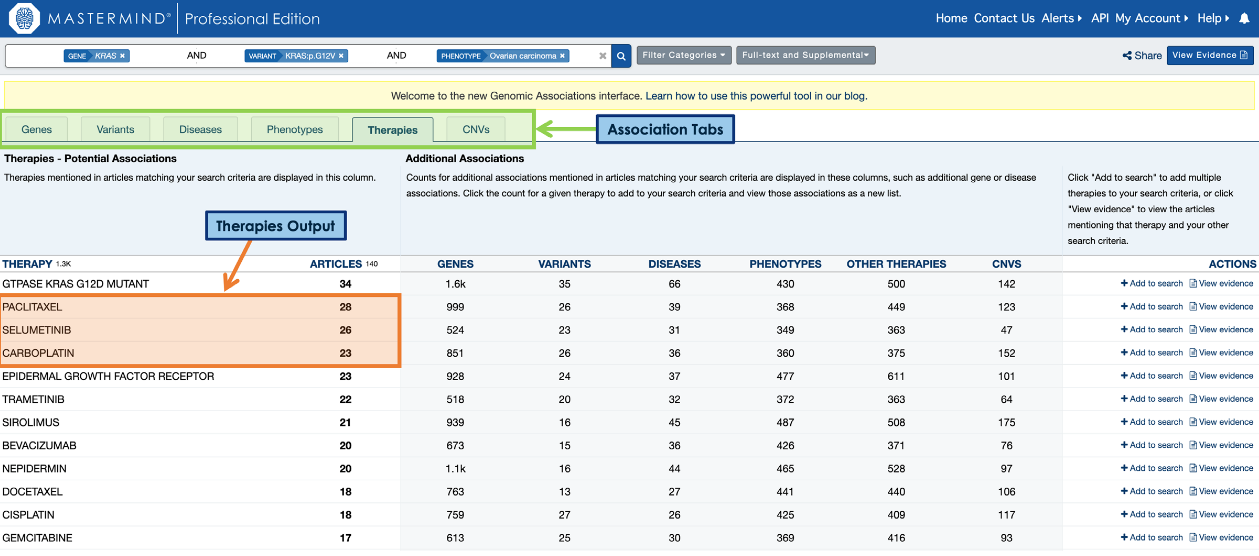Expand the Help menu
Image resolution: width=1259 pixels, height=556 pixels.
[x=1214, y=18]
